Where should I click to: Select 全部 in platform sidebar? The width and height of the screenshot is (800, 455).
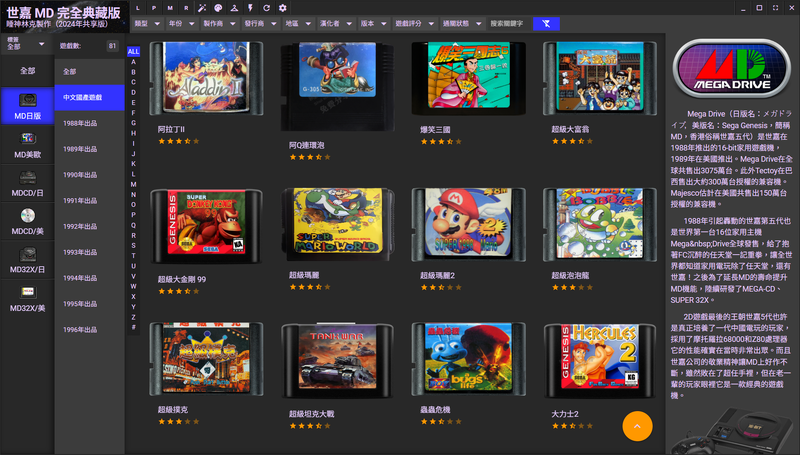[x=28, y=71]
